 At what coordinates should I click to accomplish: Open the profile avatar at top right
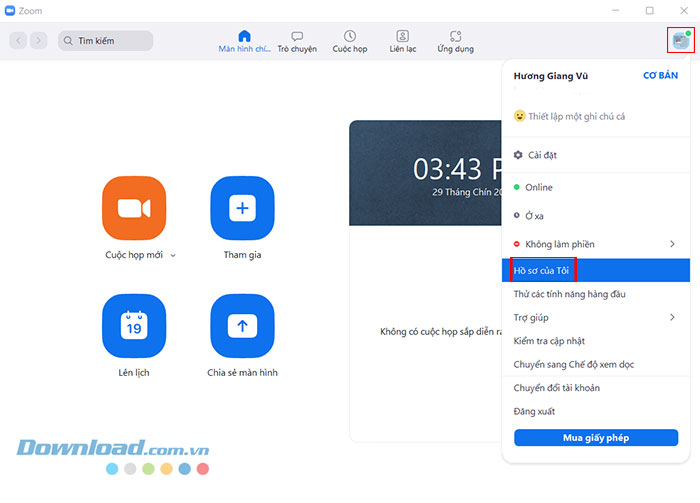pos(681,40)
